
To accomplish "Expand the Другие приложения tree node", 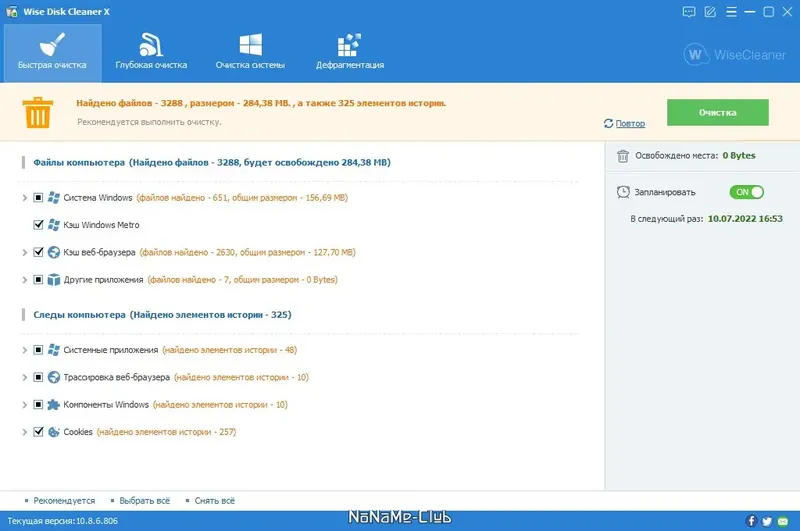I will click(24, 280).
